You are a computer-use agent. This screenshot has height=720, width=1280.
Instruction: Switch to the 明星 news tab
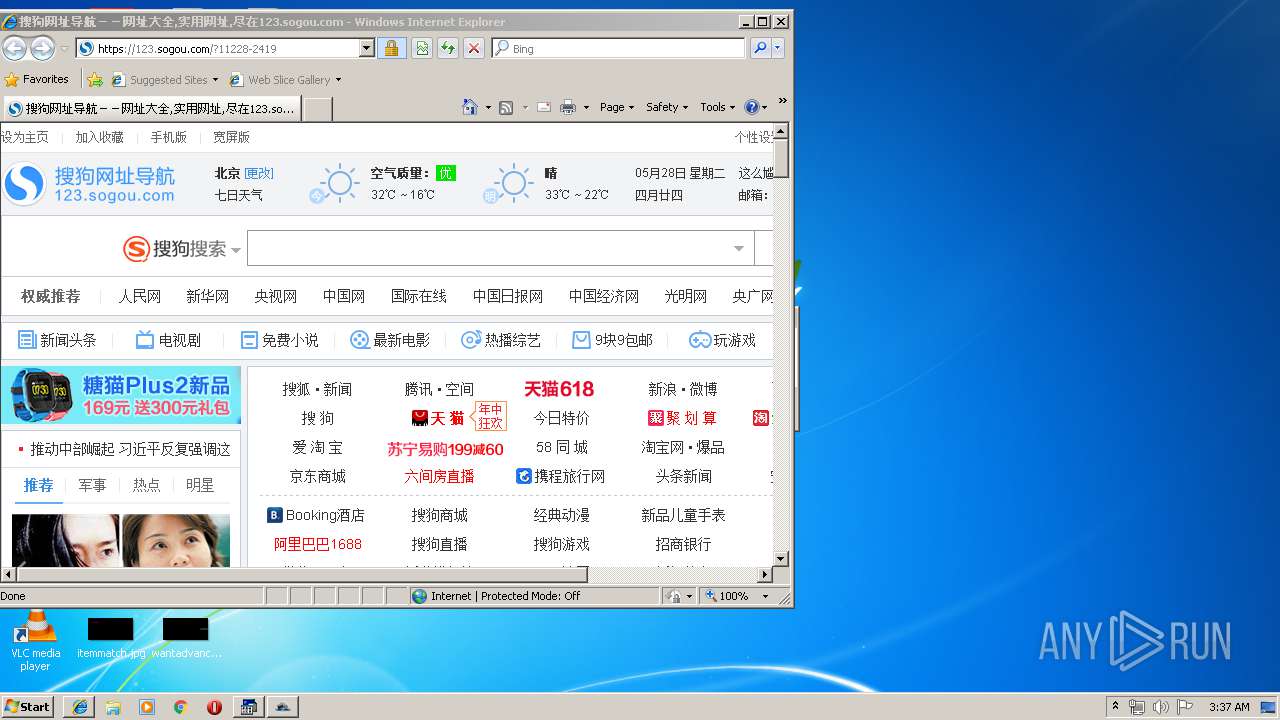click(200, 485)
